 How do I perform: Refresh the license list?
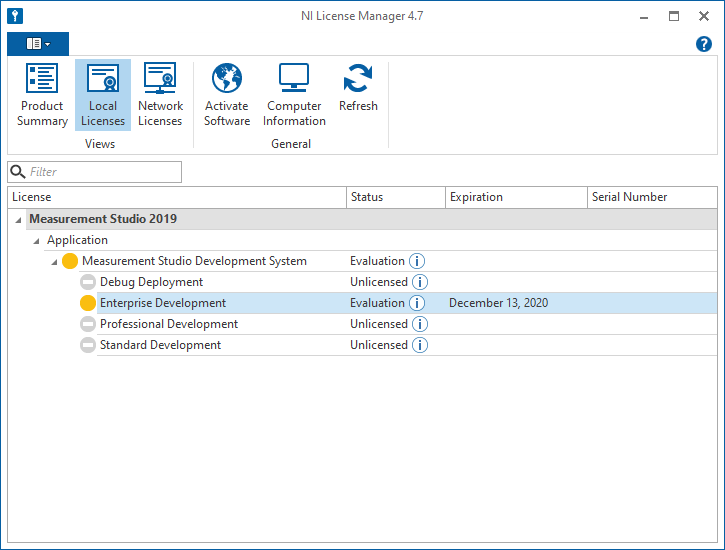point(358,88)
